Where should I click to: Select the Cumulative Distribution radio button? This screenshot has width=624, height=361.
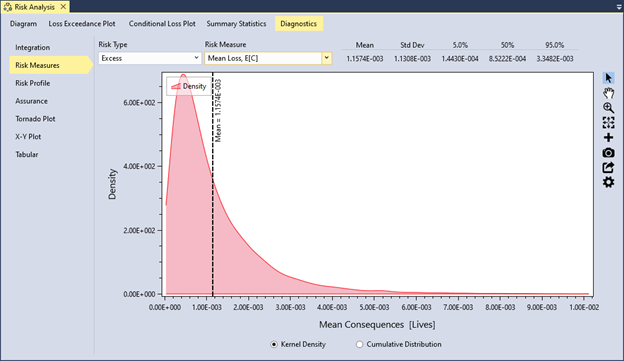[x=359, y=344]
